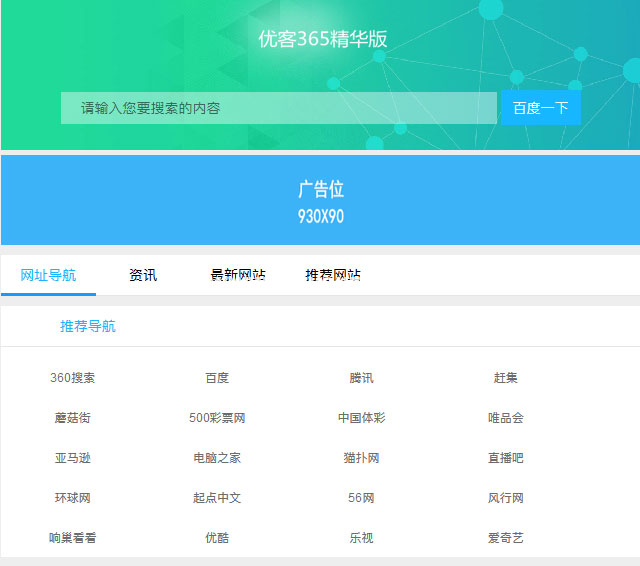
Task: Open the 资讯 tab
Action: click(143, 275)
